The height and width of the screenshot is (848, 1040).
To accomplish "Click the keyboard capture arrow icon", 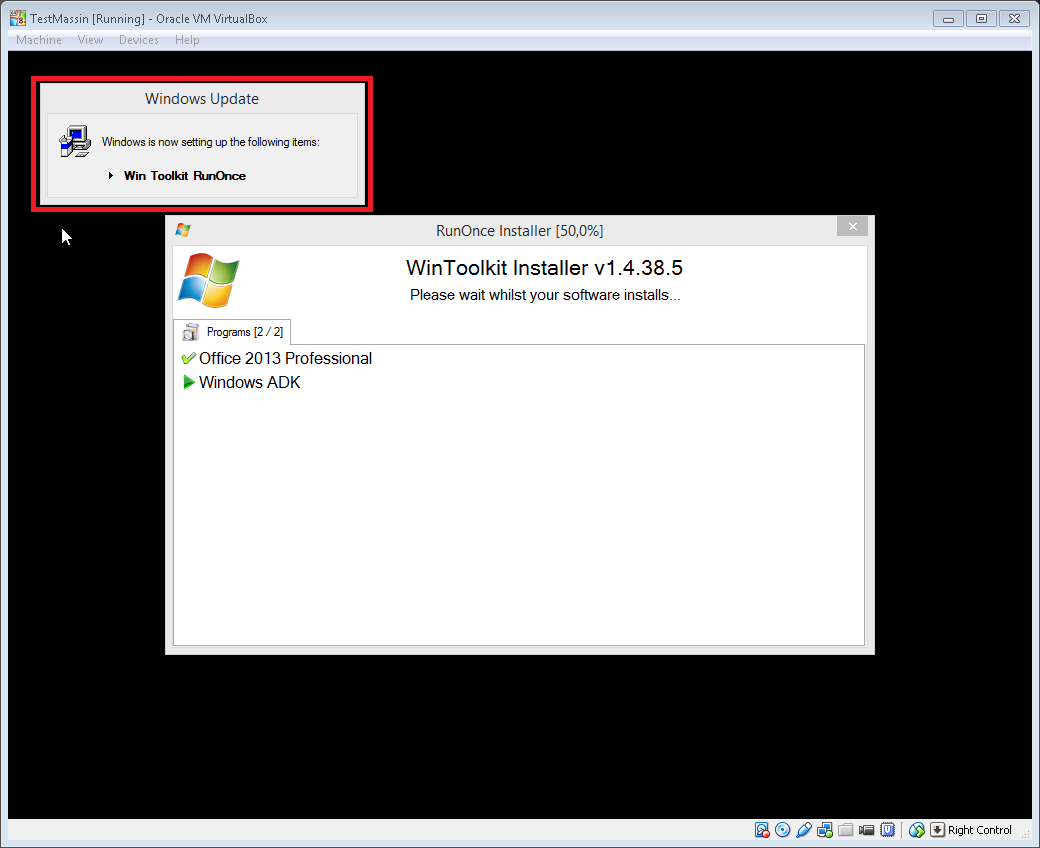I will tap(937, 830).
